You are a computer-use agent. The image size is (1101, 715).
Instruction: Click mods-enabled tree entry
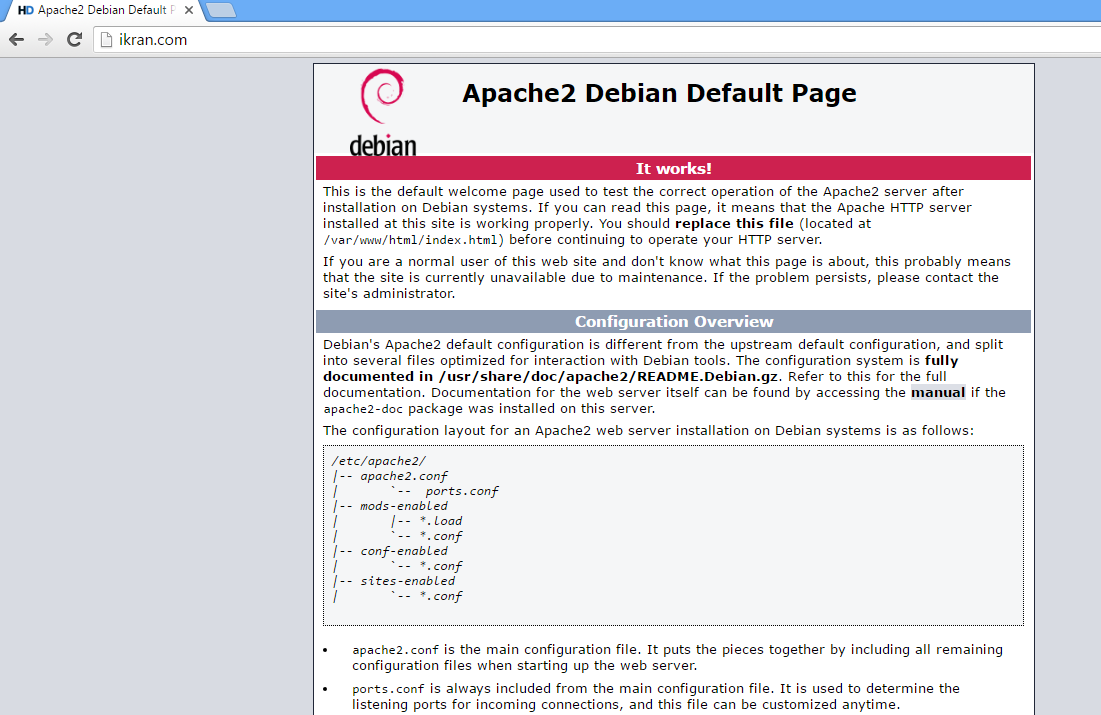pos(404,506)
